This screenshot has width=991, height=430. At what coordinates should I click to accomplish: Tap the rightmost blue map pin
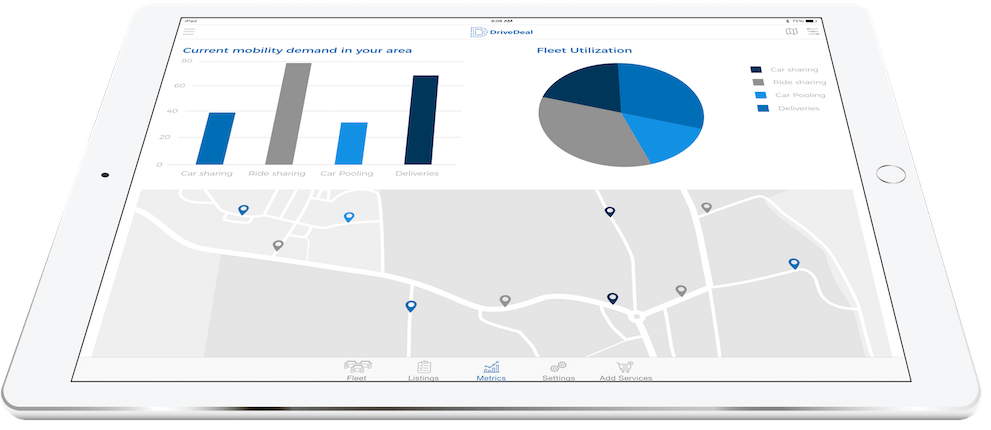[x=794, y=264]
